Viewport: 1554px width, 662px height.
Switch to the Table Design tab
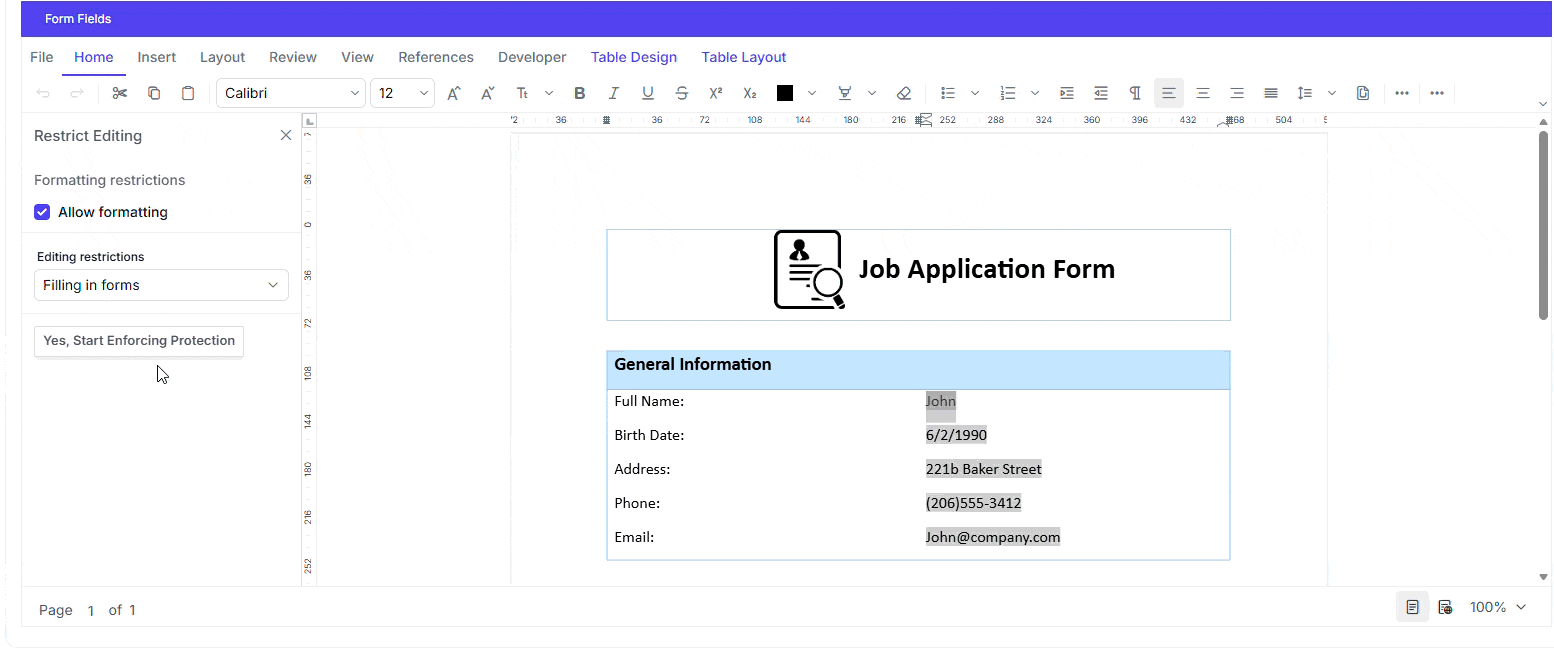coord(634,57)
